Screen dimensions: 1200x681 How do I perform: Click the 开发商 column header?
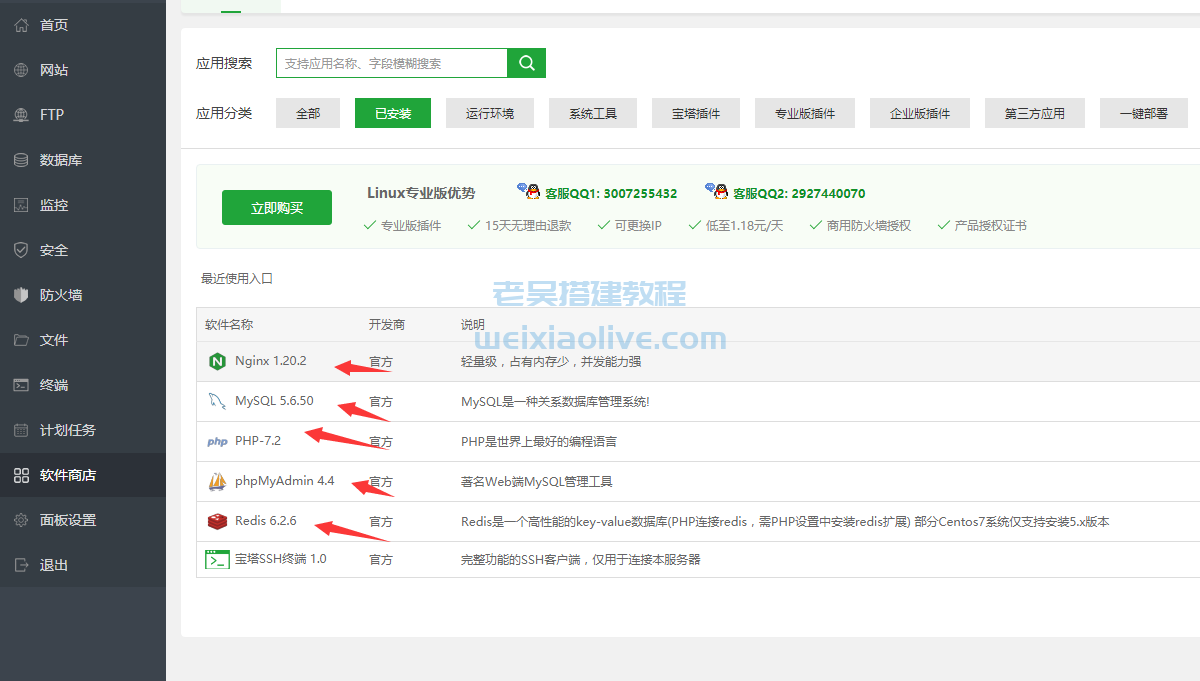click(387, 325)
